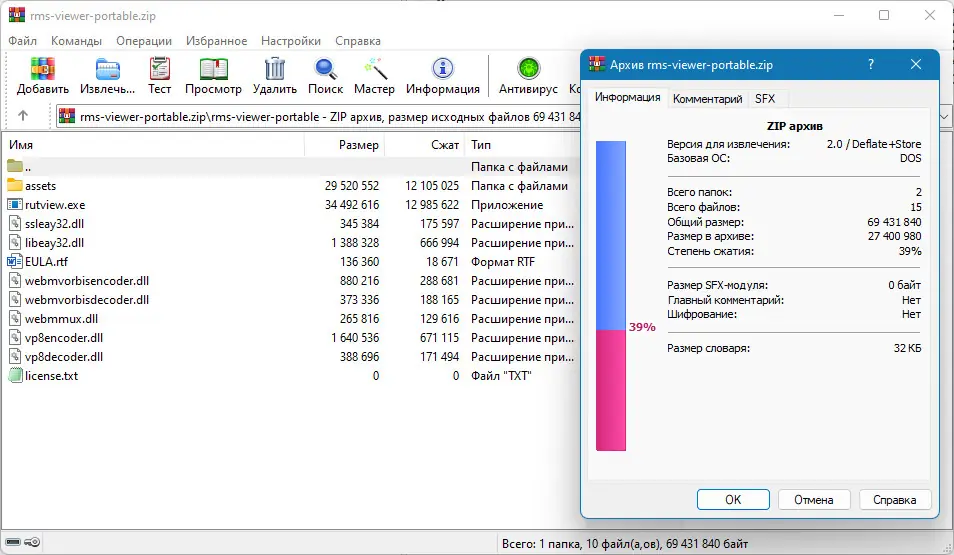Viewport: 954px width, 555px height.
Task: Select the libeay32.dll file row
Action: tap(291, 243)
